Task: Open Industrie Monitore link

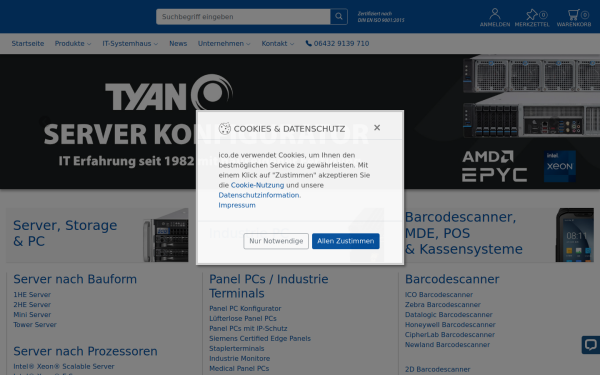Action: click(240, 358)
